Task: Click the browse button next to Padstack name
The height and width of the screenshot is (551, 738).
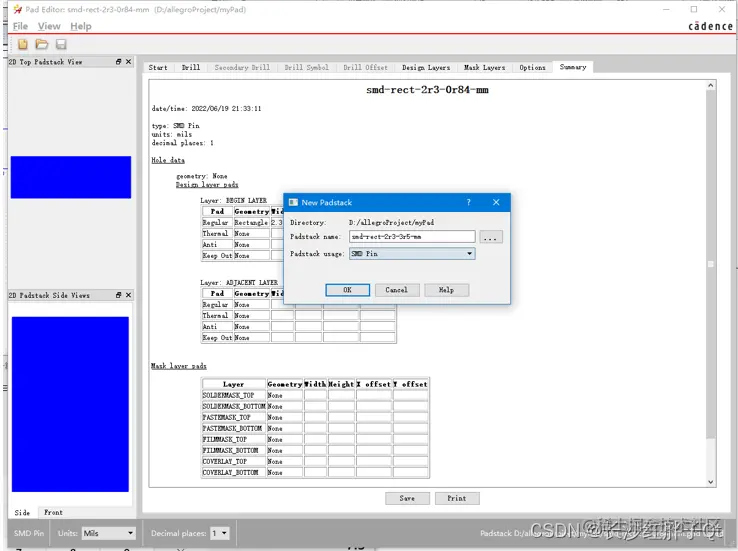Action: click(490, 237)
